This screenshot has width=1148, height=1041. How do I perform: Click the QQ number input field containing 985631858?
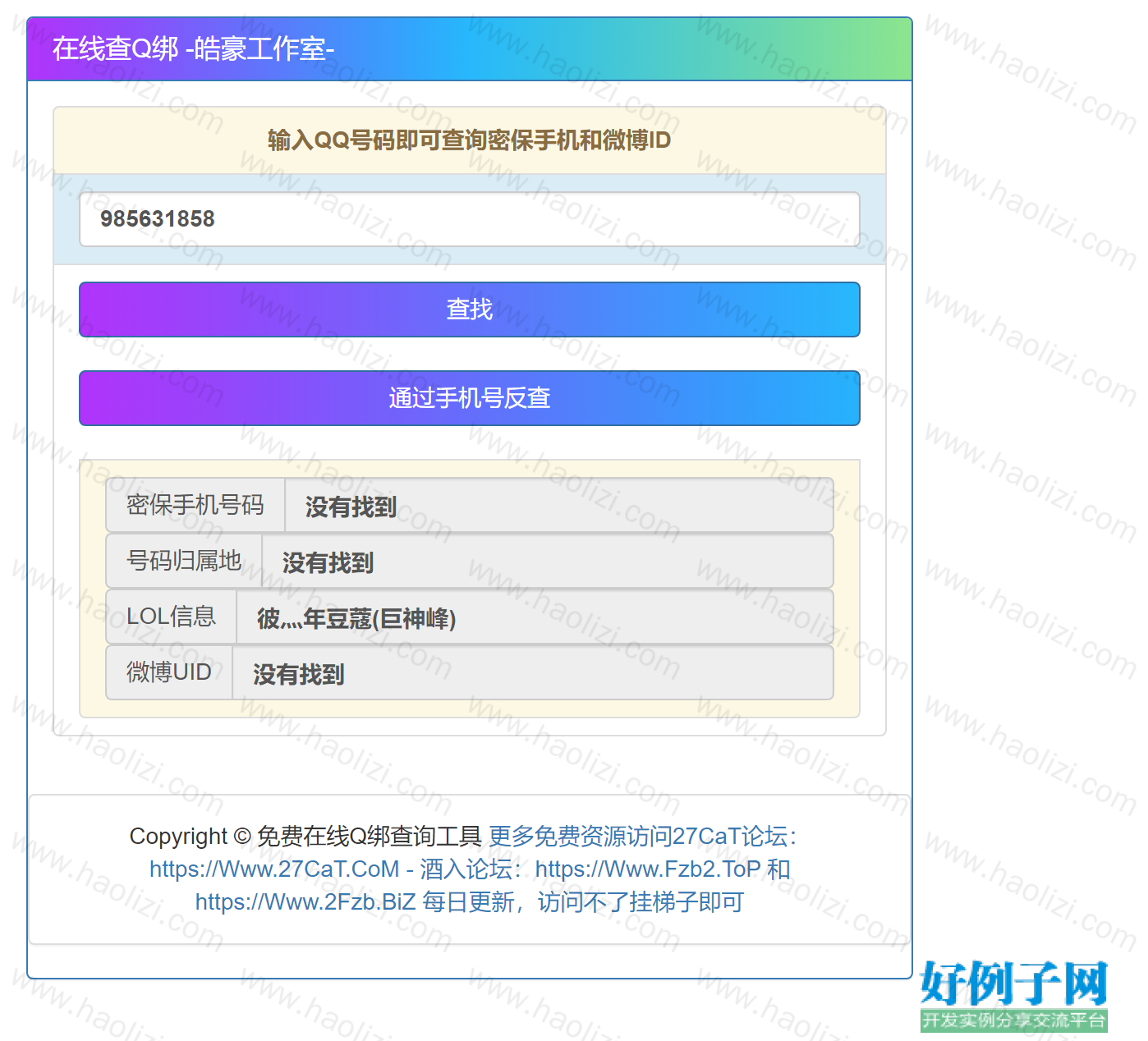point(470,219)
